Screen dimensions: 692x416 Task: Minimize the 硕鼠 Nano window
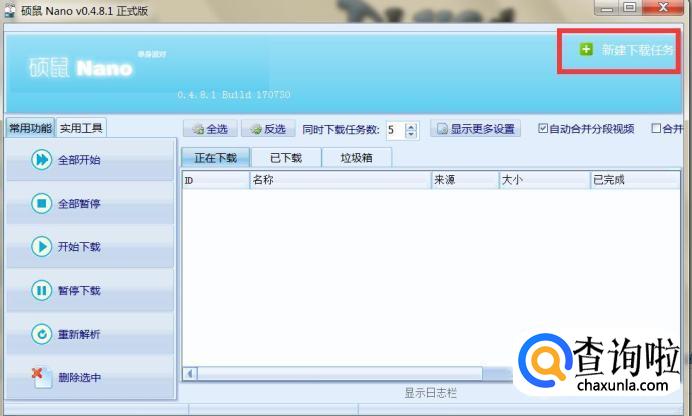pyautogui.click(x=607, y=7)
